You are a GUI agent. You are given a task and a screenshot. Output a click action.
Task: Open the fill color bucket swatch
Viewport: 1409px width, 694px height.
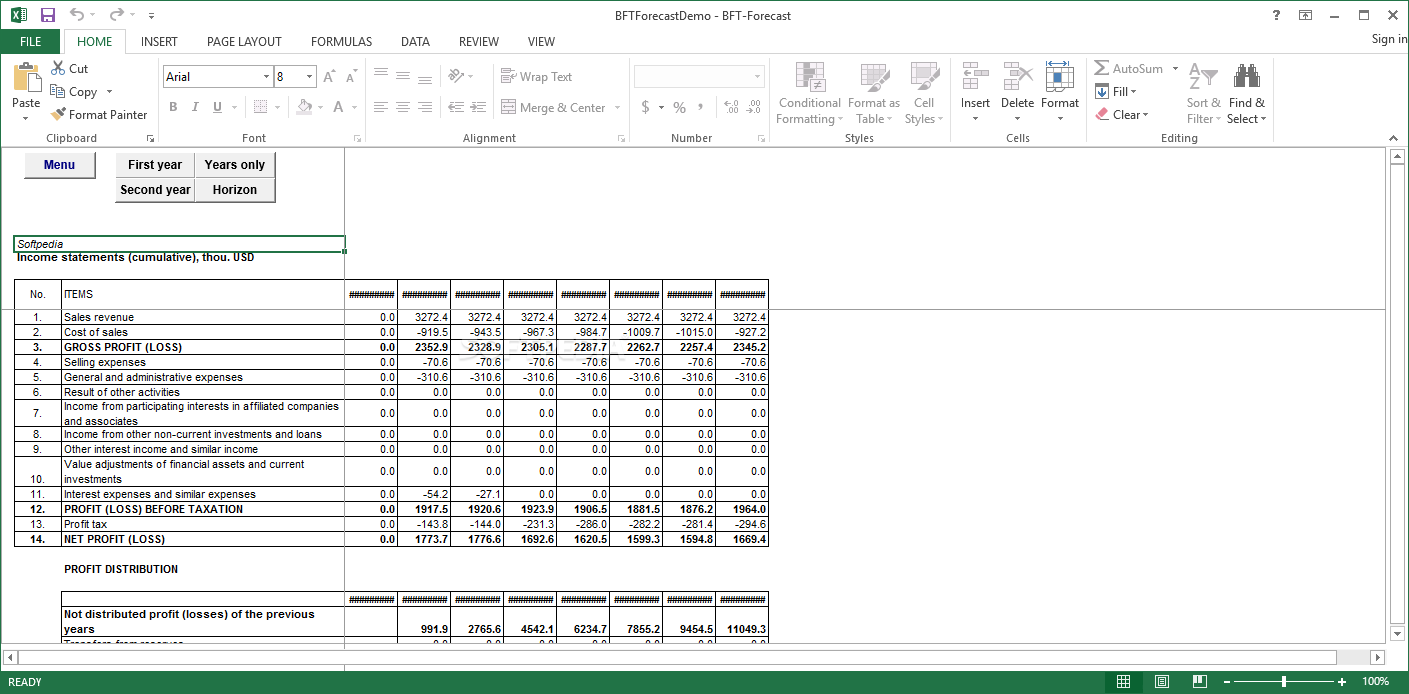[305, 107]
